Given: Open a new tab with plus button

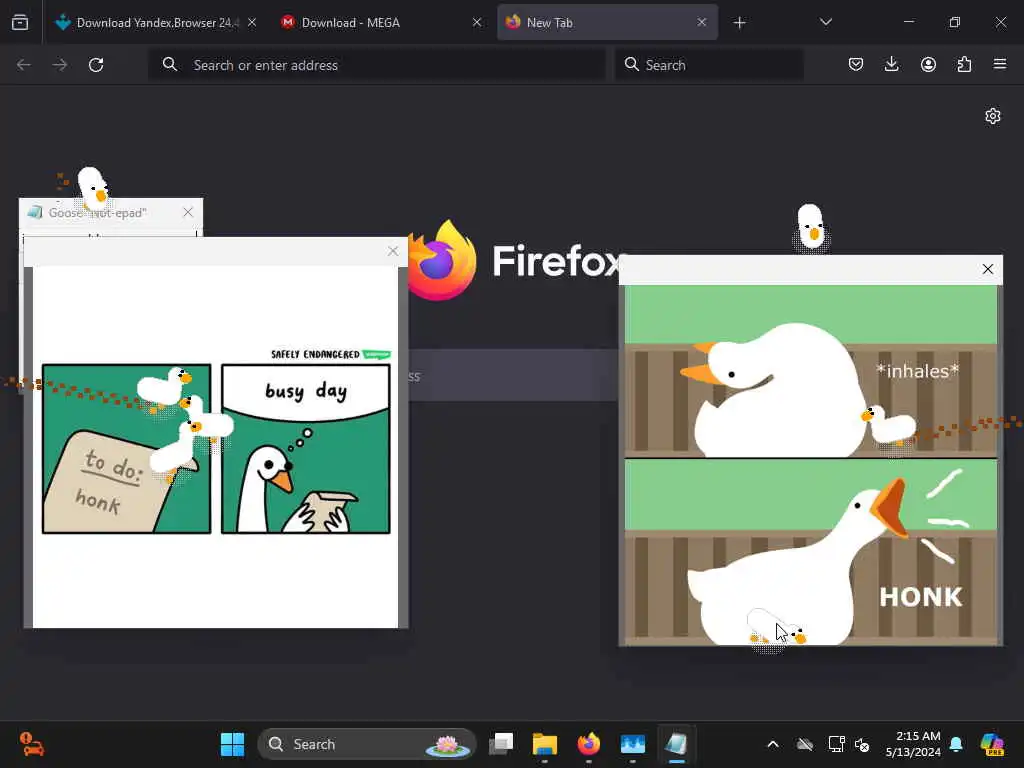Looking at the screenshot, I should pos(739,23).
